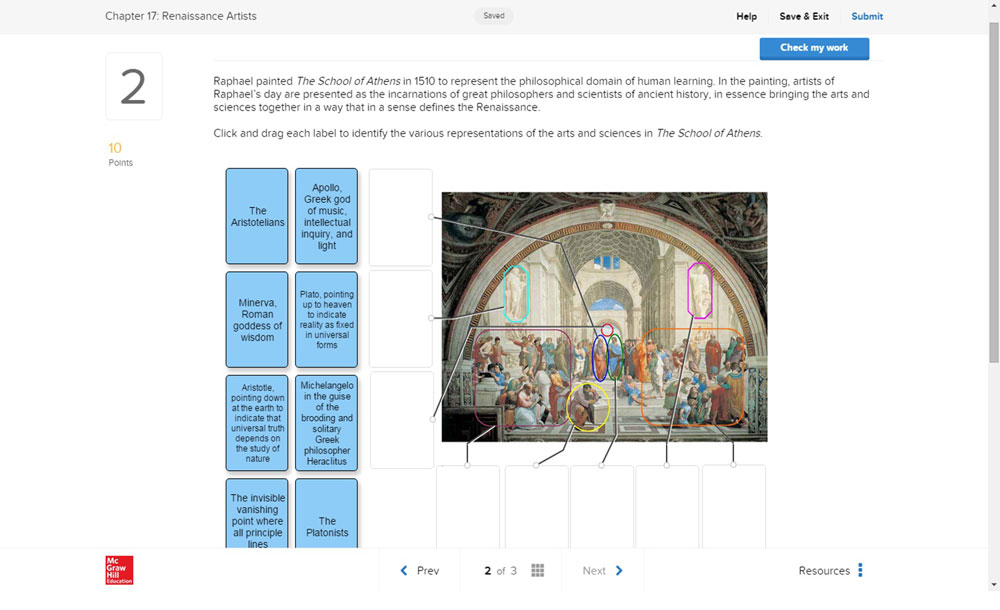Viewport: 1000px width, 610px height.
Task: Click the Check my work button
Action: pyautogui.click(x=814, y=48)
